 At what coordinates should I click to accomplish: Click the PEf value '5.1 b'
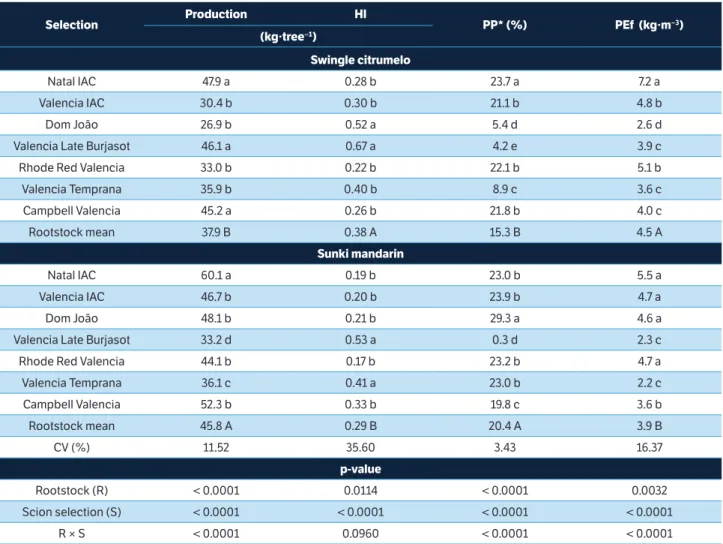649,167
